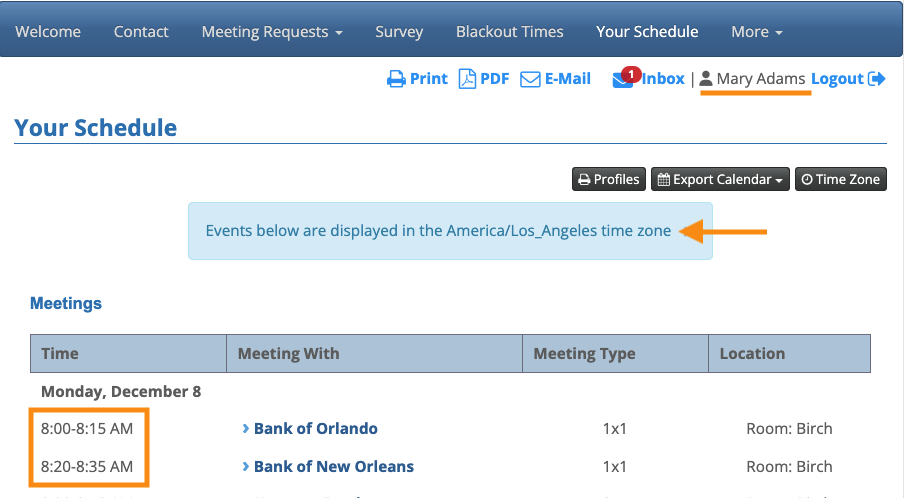The image size is (904, 498).
Task: Click the chevron beside Bank of Orlando
Action: [246, 429]
